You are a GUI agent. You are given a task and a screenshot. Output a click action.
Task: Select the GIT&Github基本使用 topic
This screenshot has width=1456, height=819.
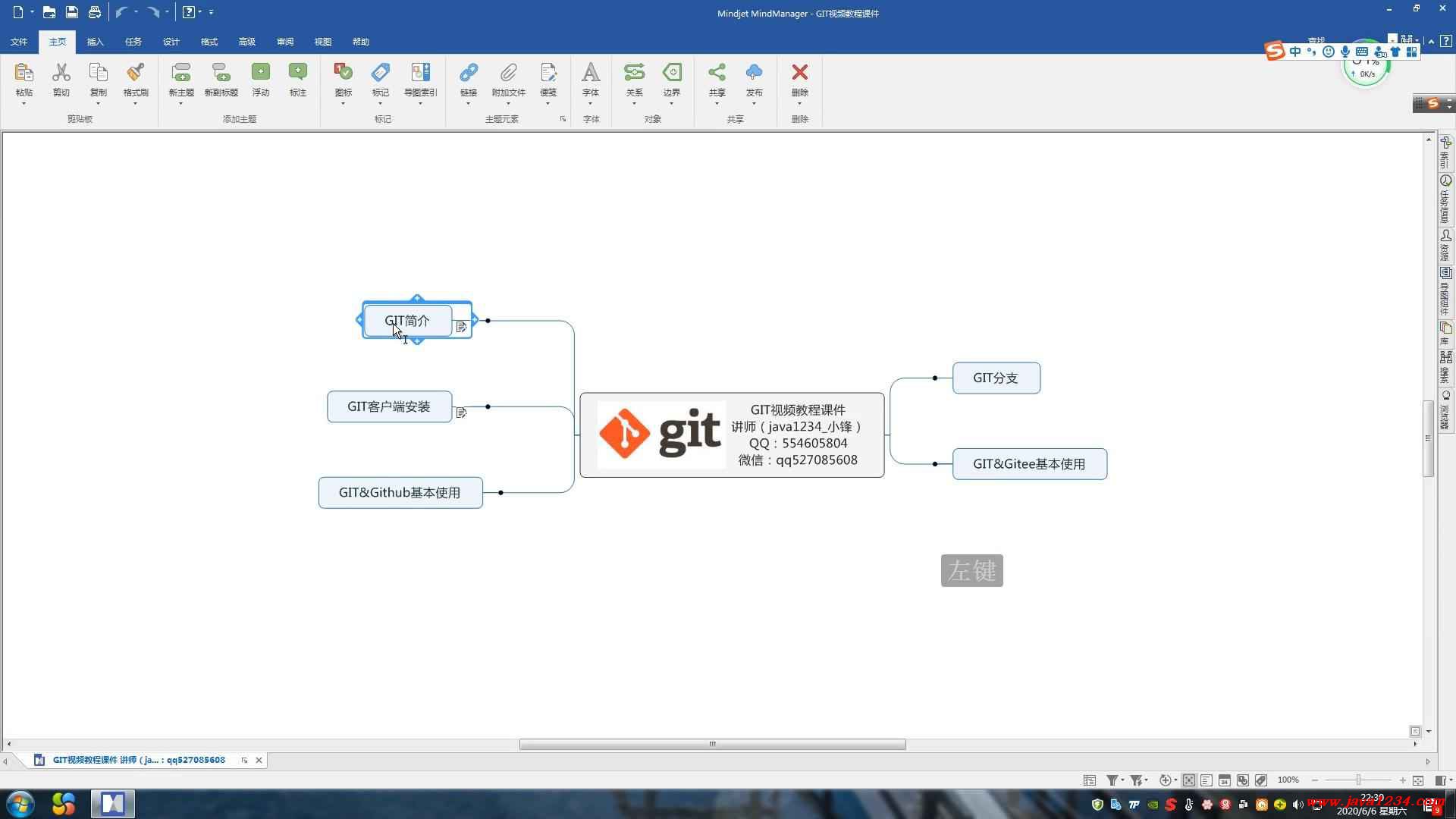(x=400, y=493)
